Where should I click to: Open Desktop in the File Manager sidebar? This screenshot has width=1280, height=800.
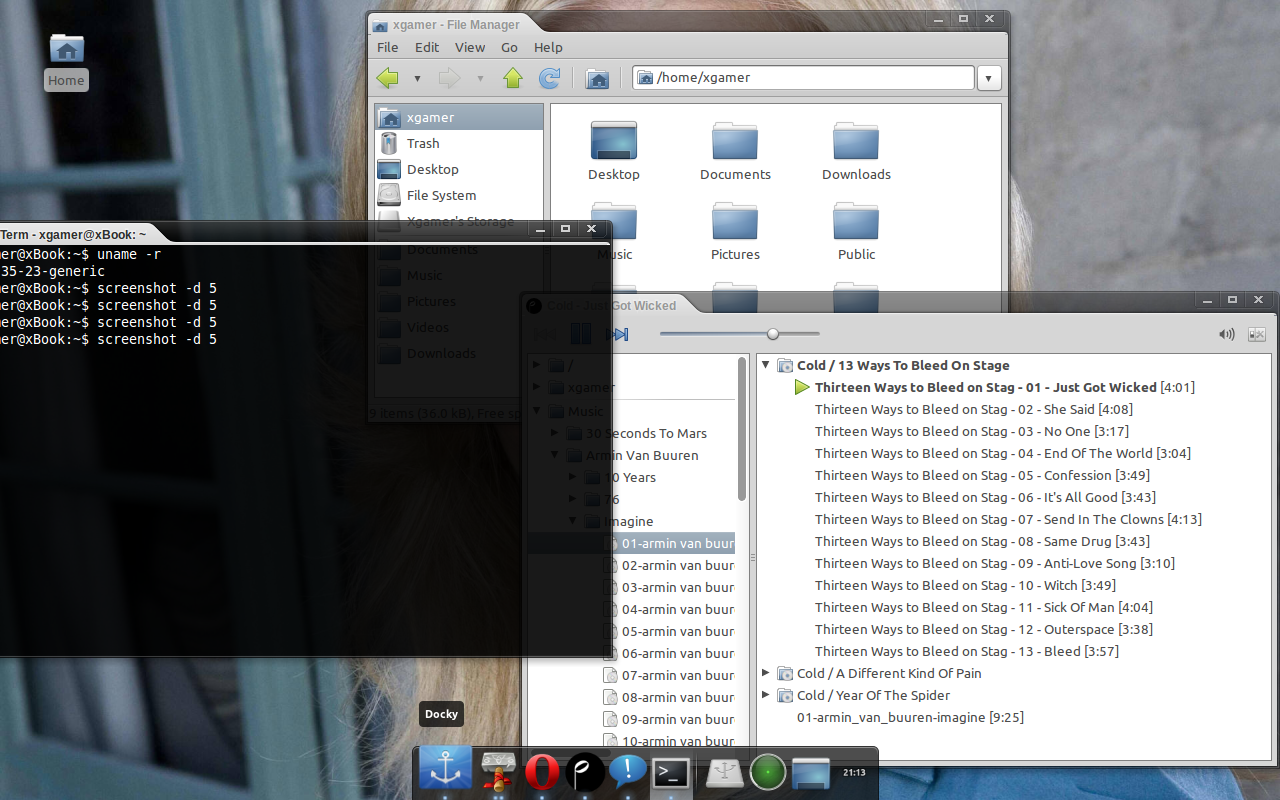click(459, 169)
